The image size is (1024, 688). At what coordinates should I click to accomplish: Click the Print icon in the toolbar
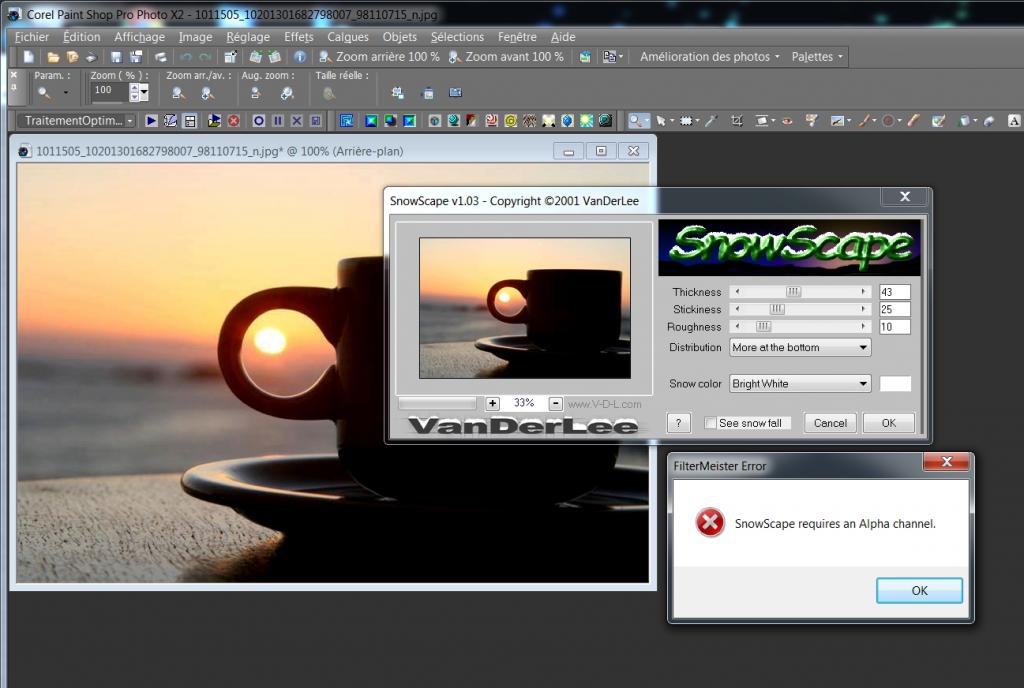[161, 57]
